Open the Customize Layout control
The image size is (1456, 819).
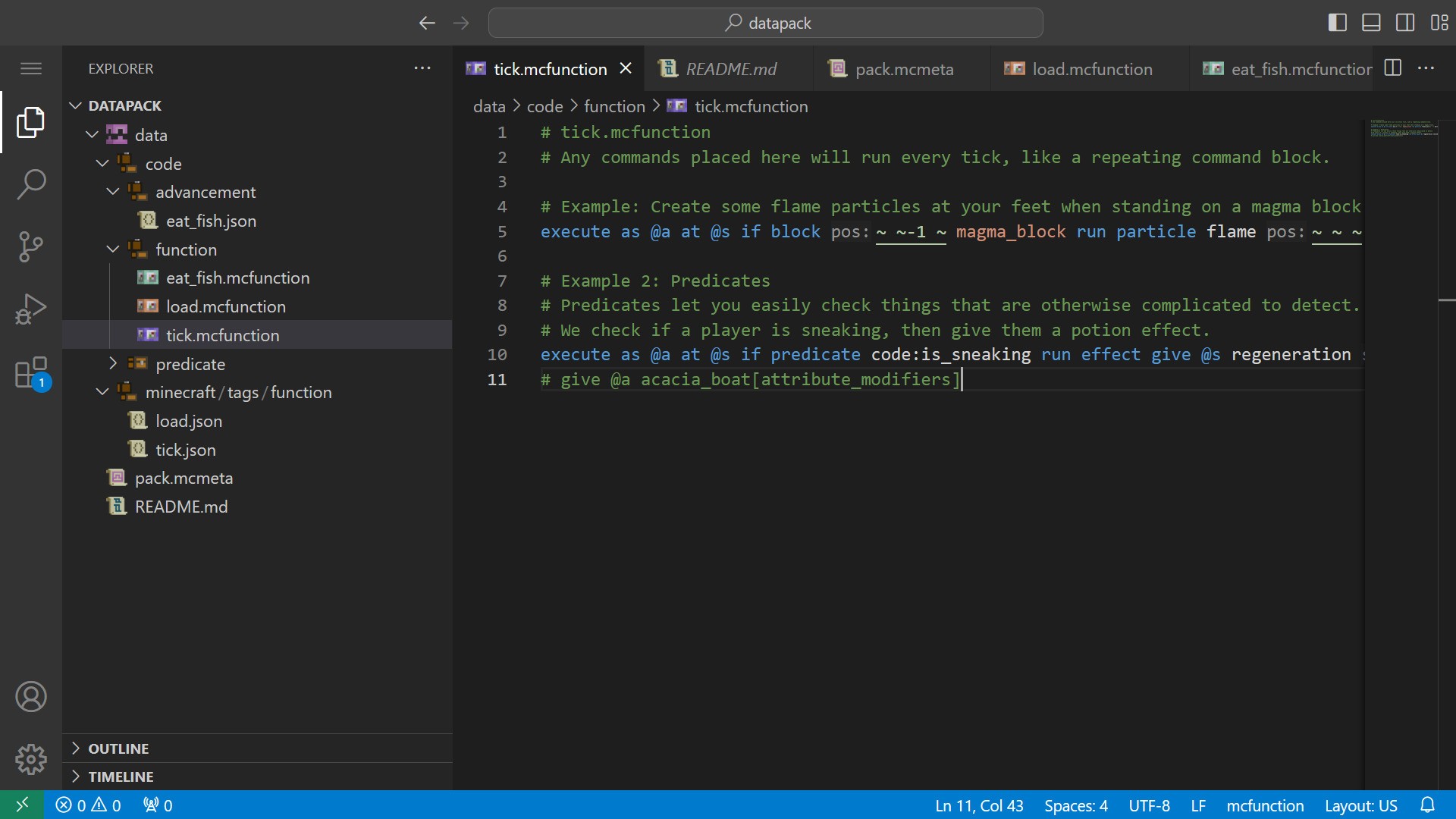tap(1439, 23)
